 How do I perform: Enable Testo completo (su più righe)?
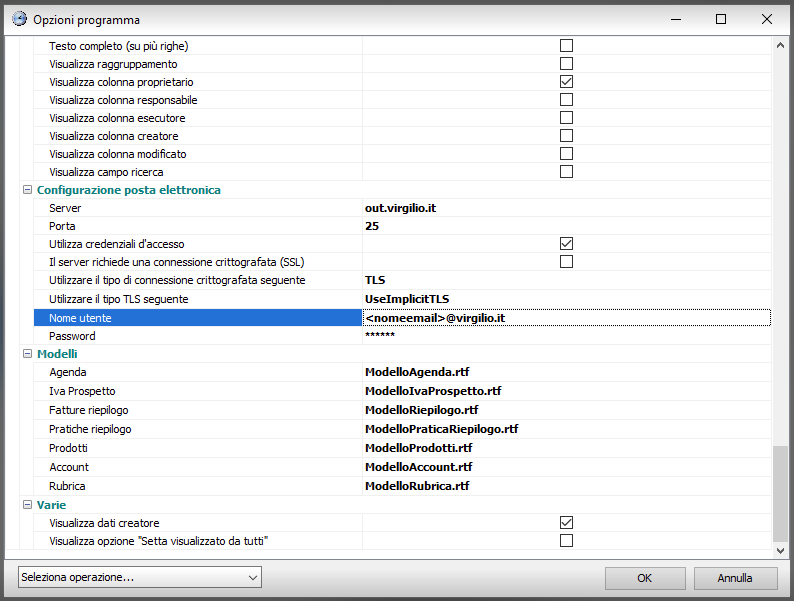pos(566,46)
